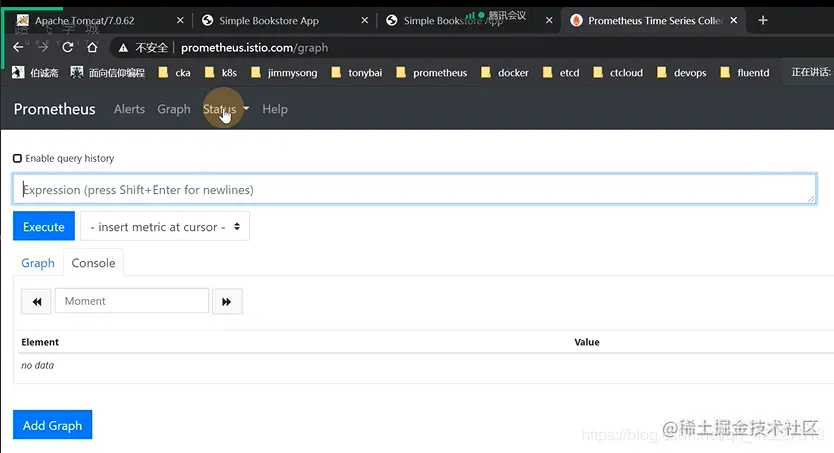Reload the page with the refresh icon
Image resolution: width=834 pixels, height=453 pixels.
tap(68, 47)
